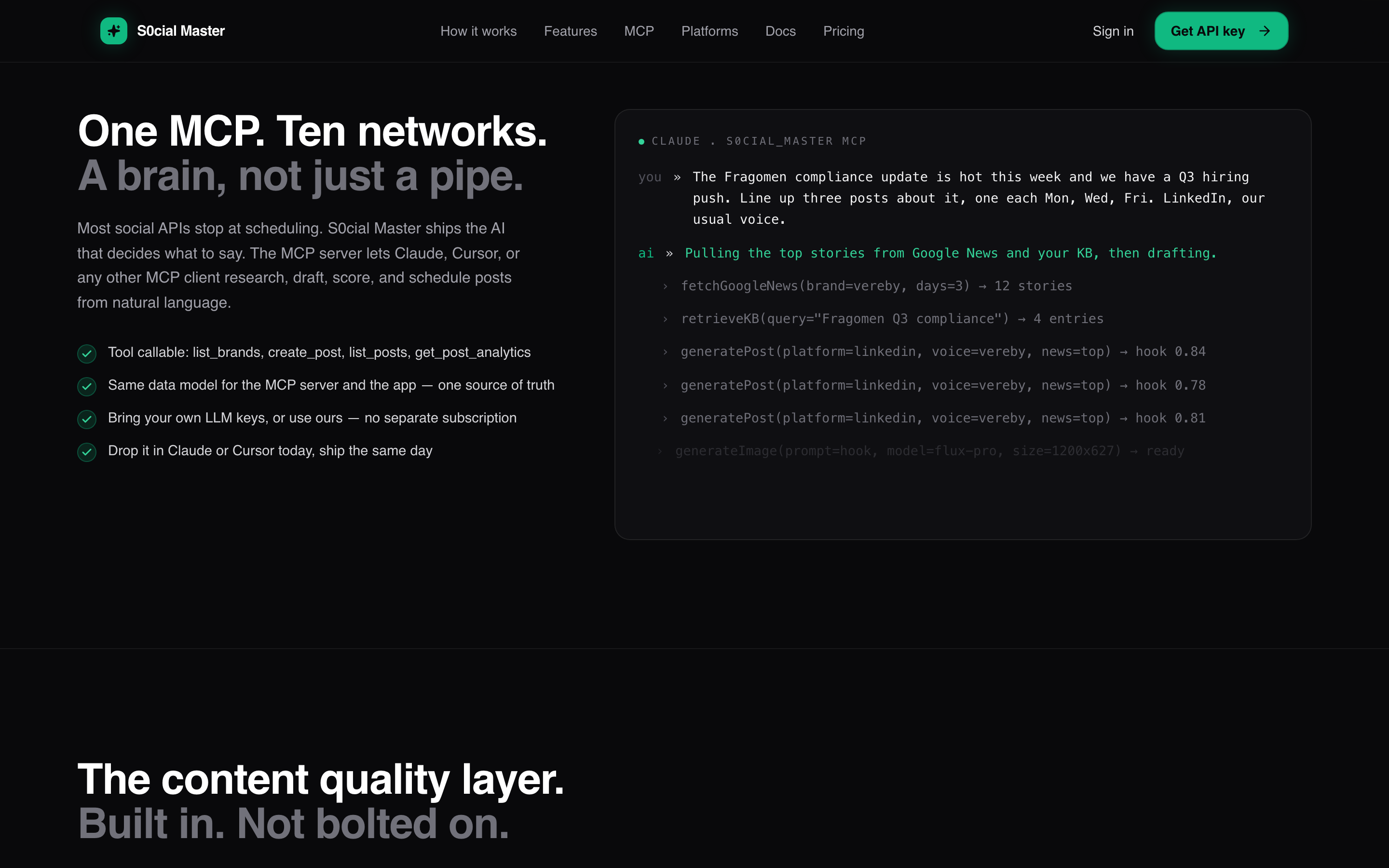The height and width of the screenshot is (868, 1389).
Task: Click the generatePost line with hook 0.81
Action: (943, 418)
